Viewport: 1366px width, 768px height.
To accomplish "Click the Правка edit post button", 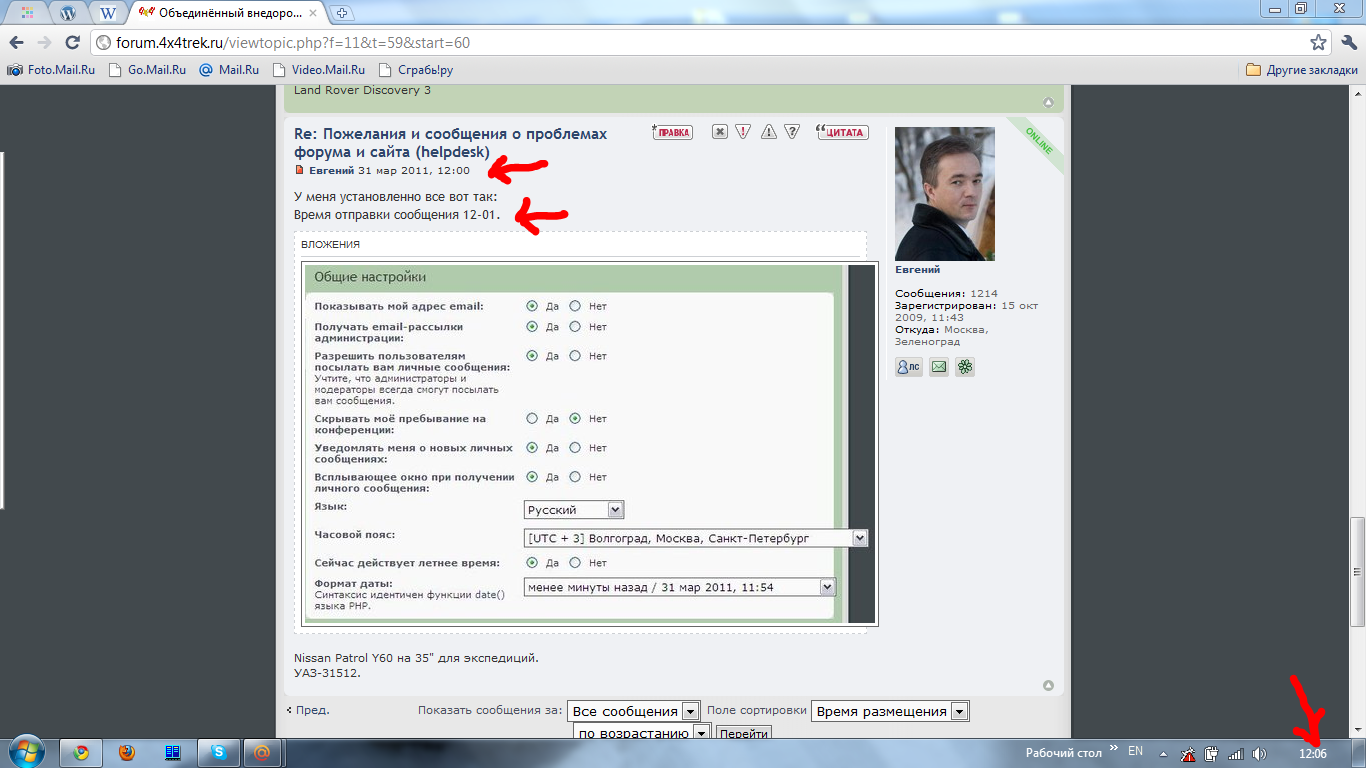I will pos(672,132).
